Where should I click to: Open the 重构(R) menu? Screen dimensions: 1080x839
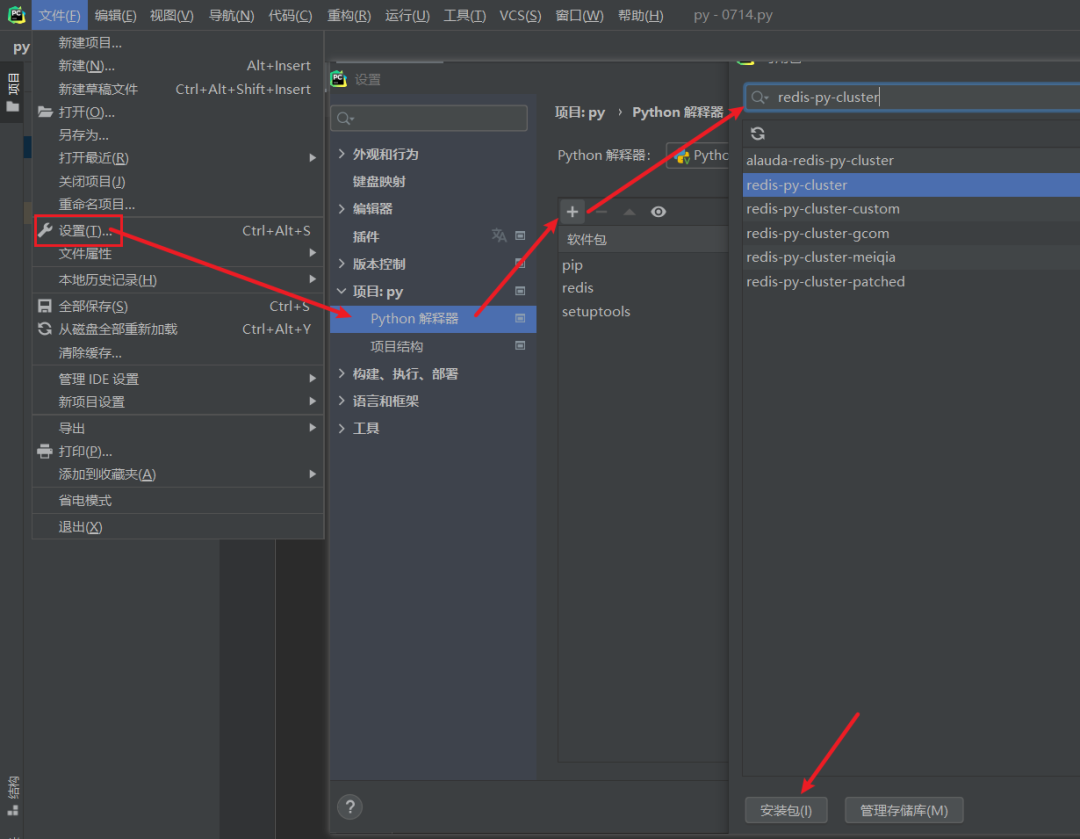pos(349,15)
